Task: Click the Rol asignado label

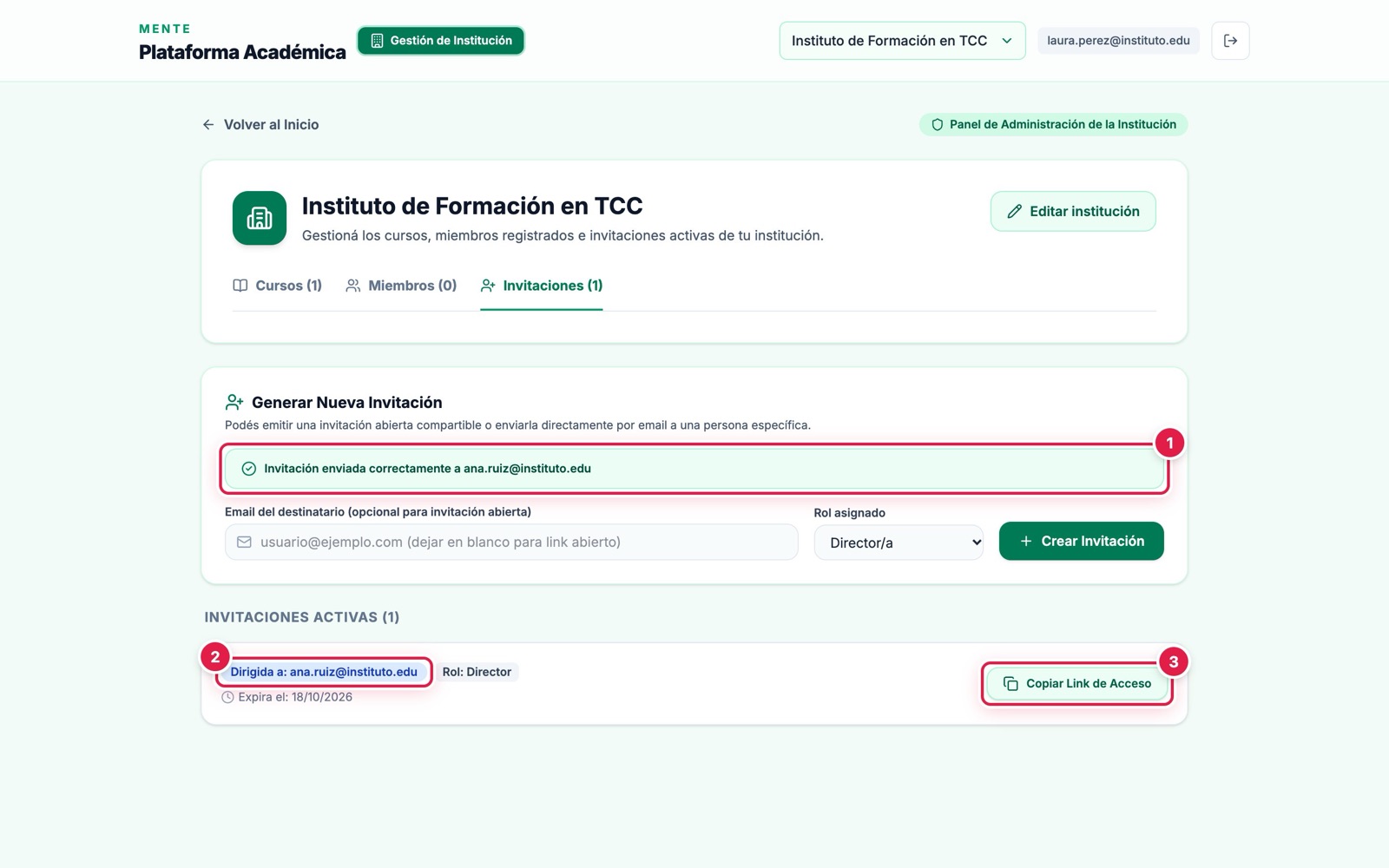Action: (x=850, y=513)
